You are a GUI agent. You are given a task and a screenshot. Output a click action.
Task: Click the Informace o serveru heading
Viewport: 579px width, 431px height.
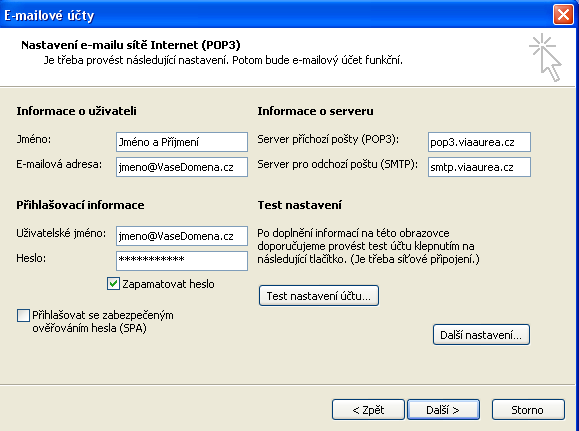click(315, 111)
